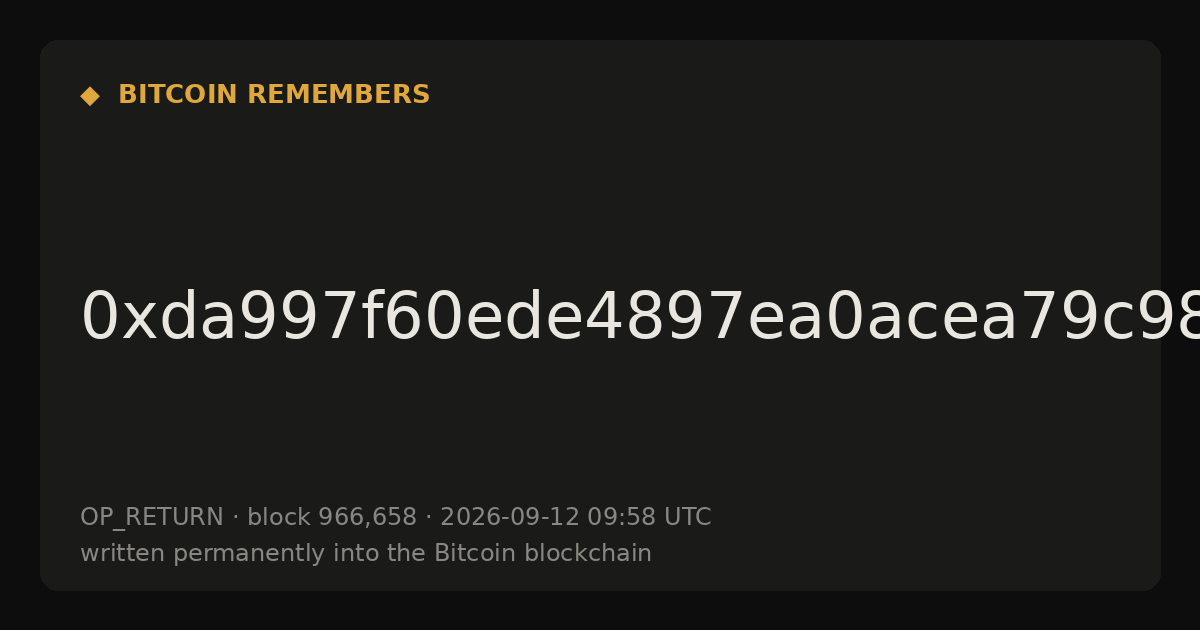This screenshot has height=630, width=1200.
Task: Click the OP_RETURN label
Action: pos(152,518)
